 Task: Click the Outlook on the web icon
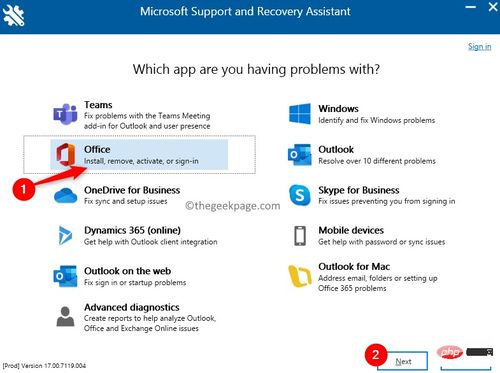[65, 276]
